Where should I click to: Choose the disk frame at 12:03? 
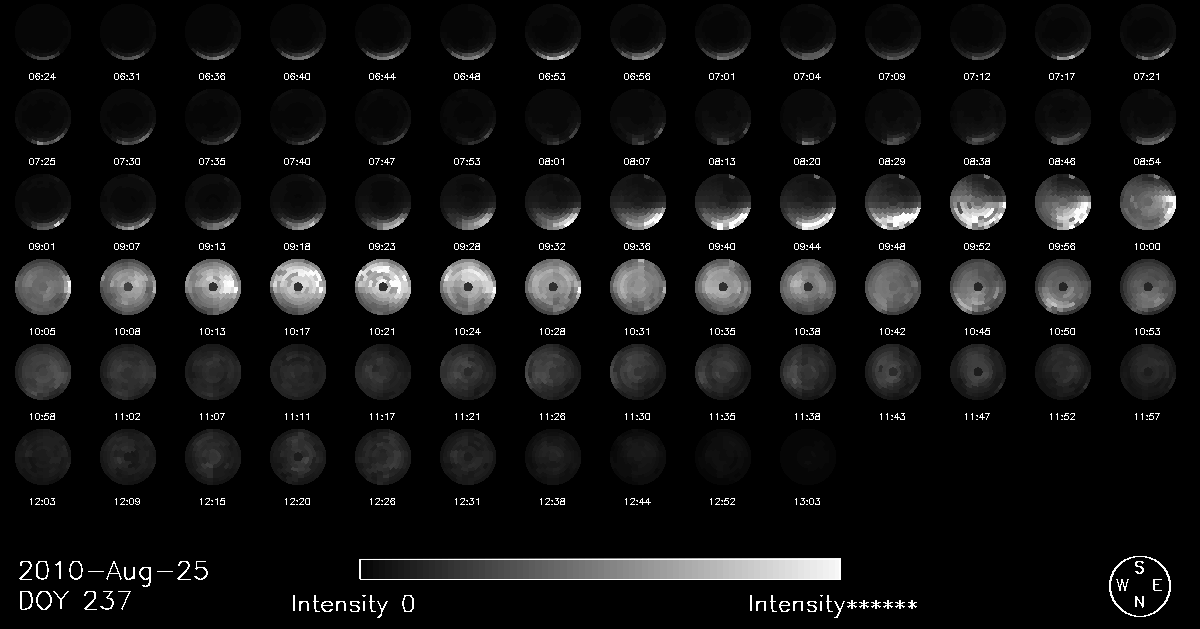click(x=42, y=457)
